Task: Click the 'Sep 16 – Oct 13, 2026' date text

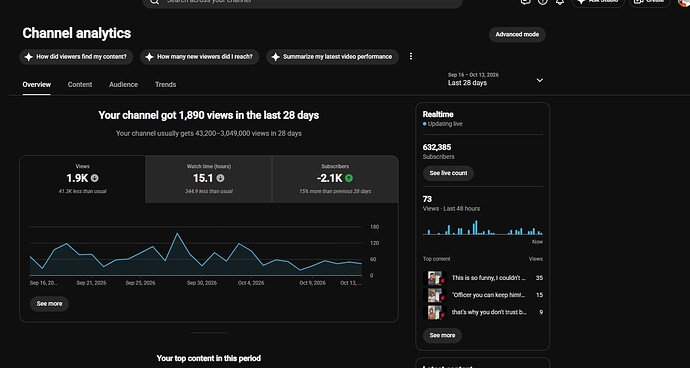Action: click(x=473, y=75)
